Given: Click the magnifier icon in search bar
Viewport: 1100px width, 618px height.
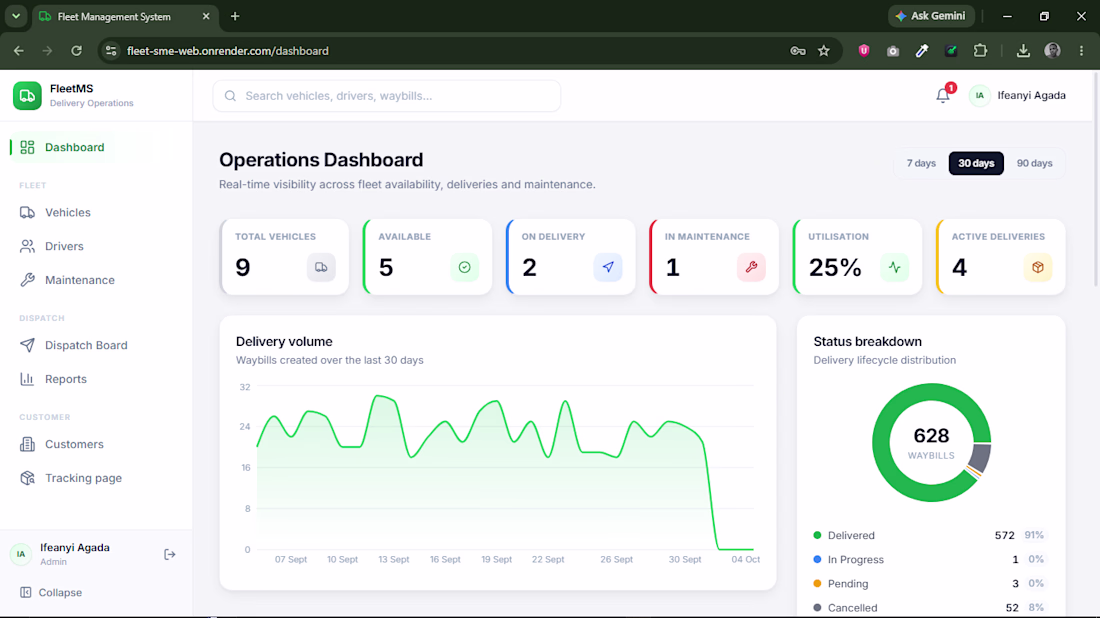Looking at the screenshot, I should (230, 96).
